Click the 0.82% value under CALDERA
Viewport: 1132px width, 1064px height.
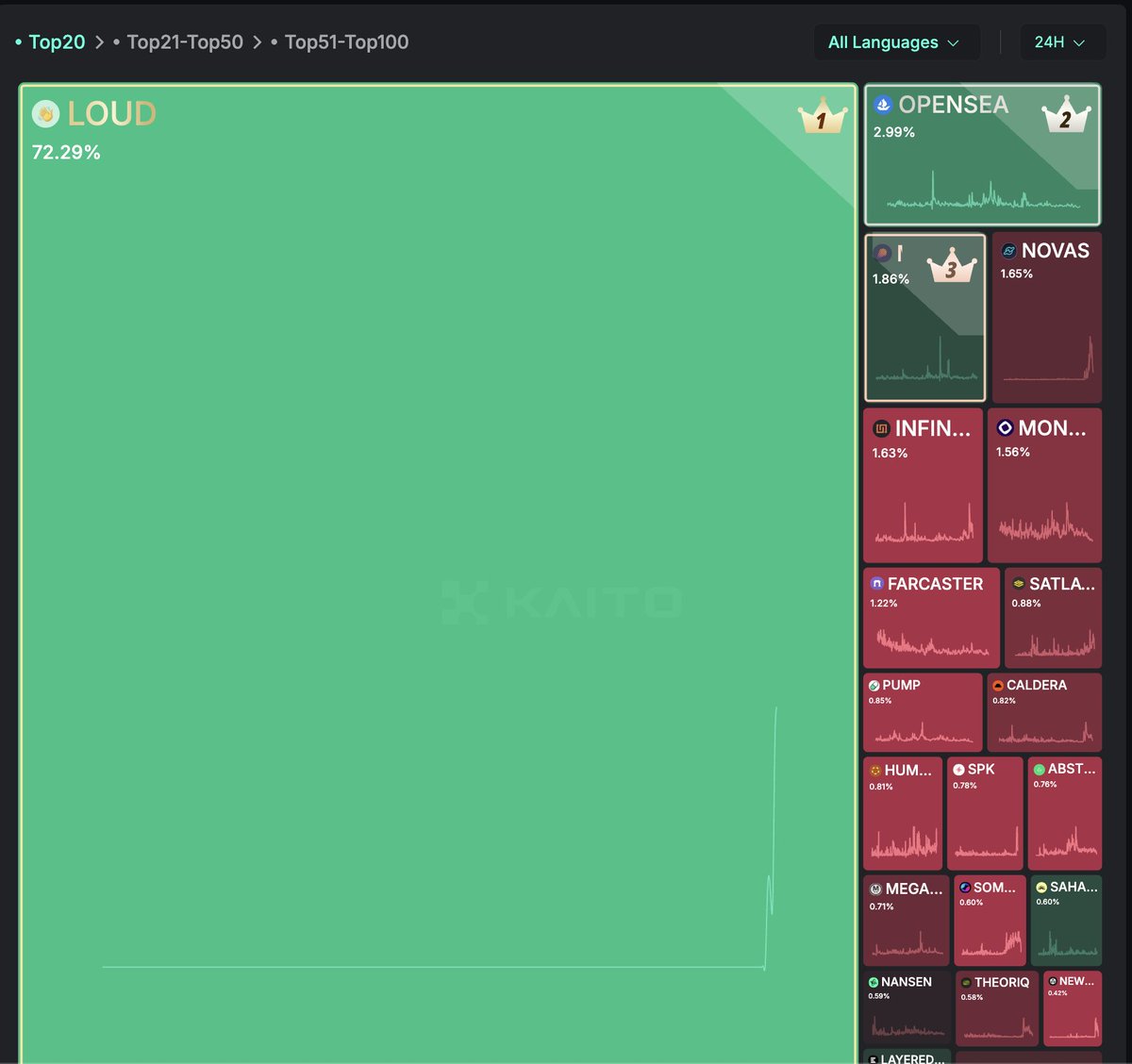[x=1004, y=701]
